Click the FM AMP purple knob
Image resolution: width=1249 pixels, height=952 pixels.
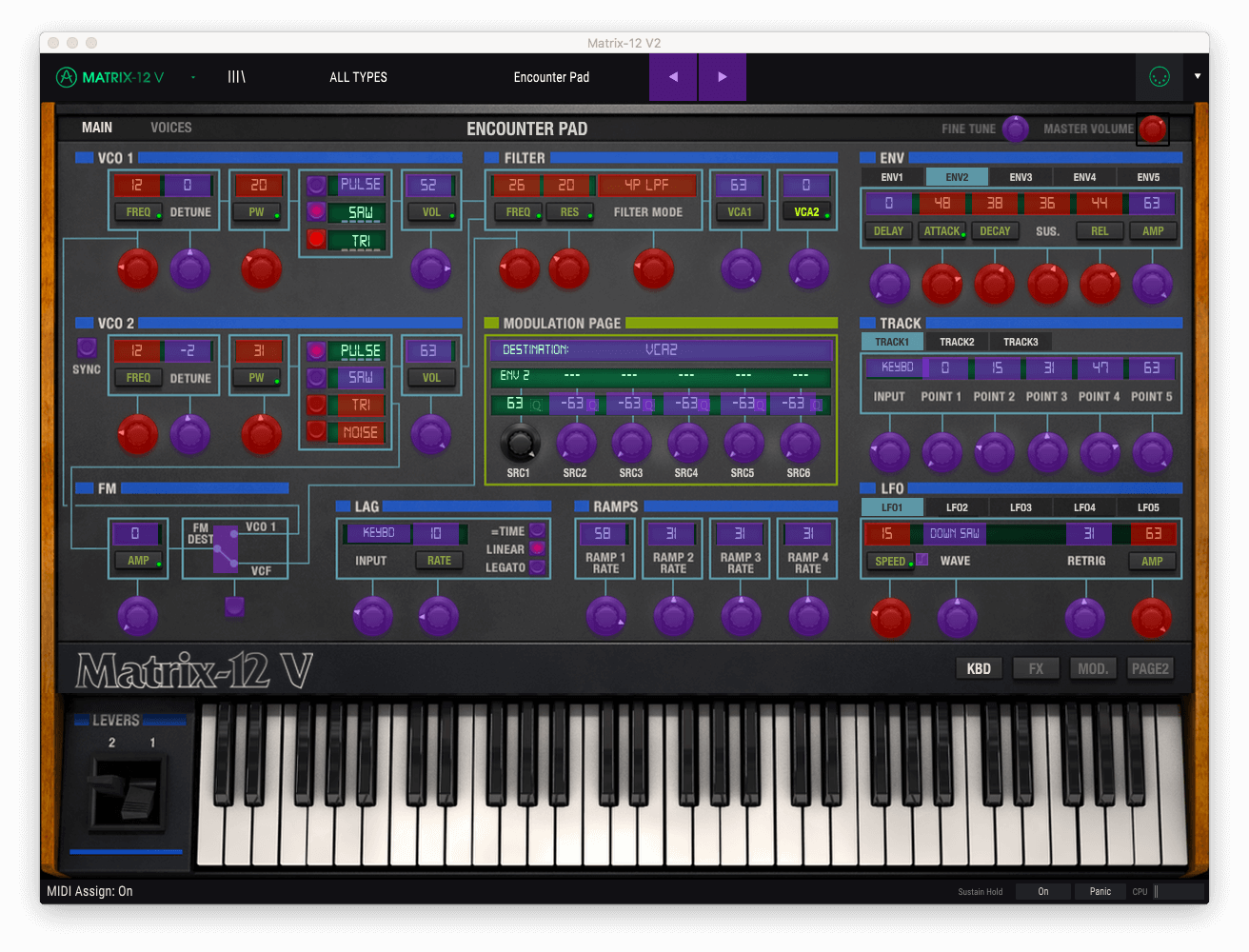point(137,617)
